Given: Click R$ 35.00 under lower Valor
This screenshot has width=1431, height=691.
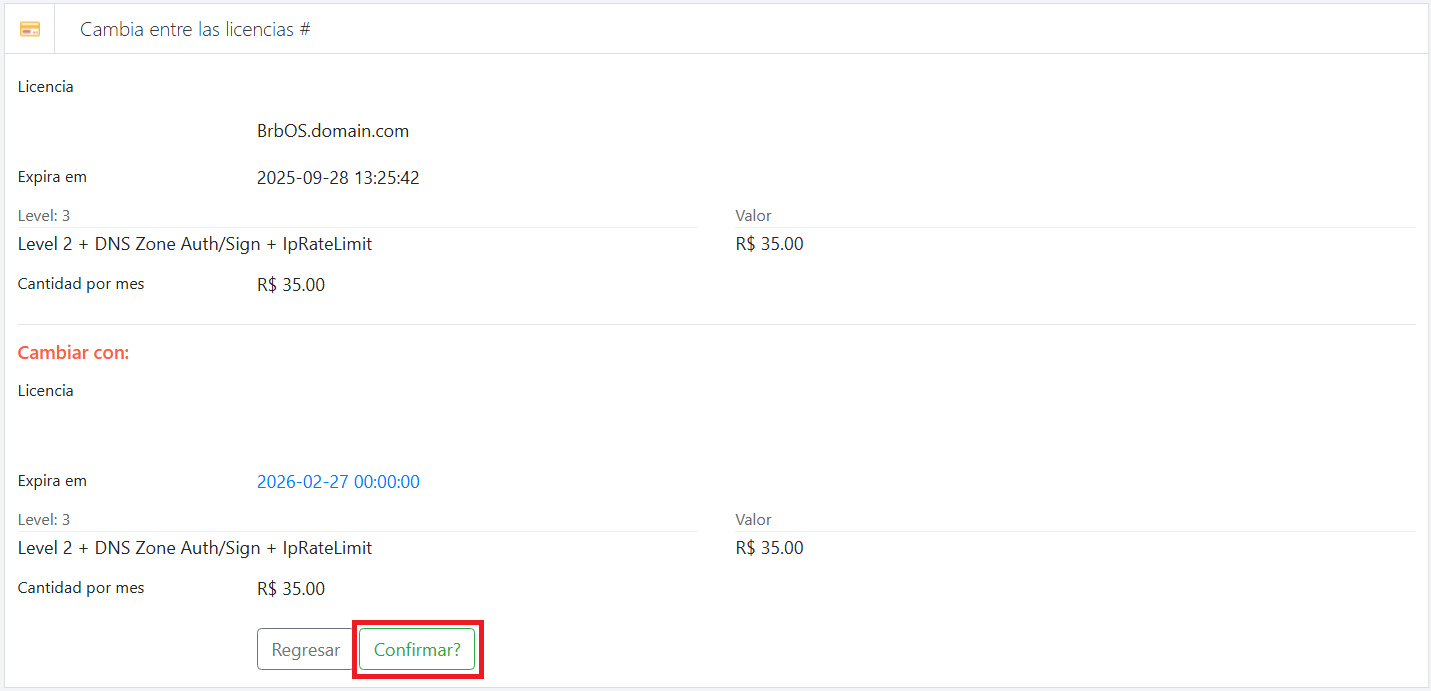Looking at the screenshot, I should click(x=769, y=548).
